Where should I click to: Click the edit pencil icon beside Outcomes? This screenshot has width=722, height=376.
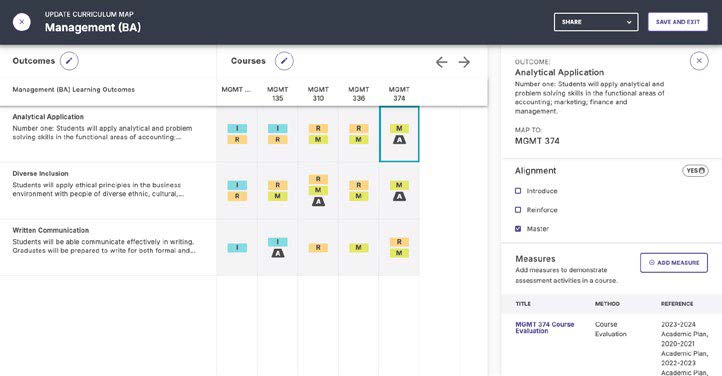69,61
